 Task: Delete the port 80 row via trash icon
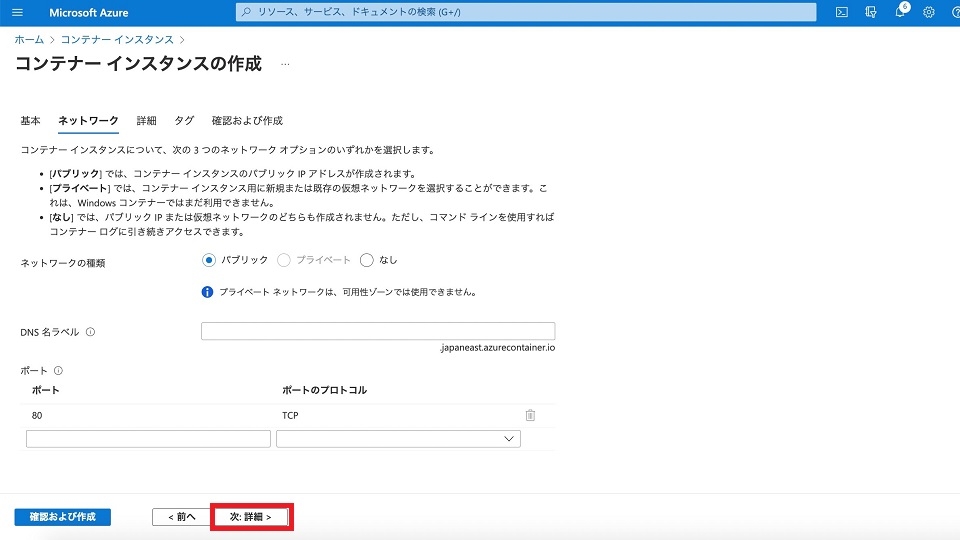pos(530,415)
